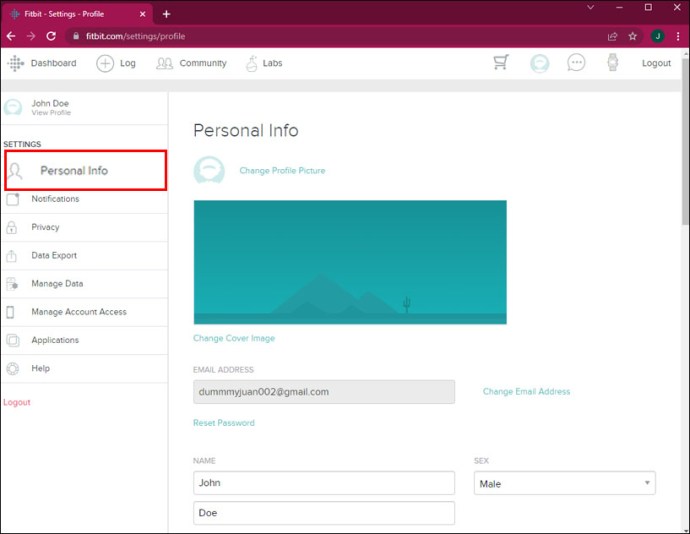Click the teal cover image banner

point(350,262)
